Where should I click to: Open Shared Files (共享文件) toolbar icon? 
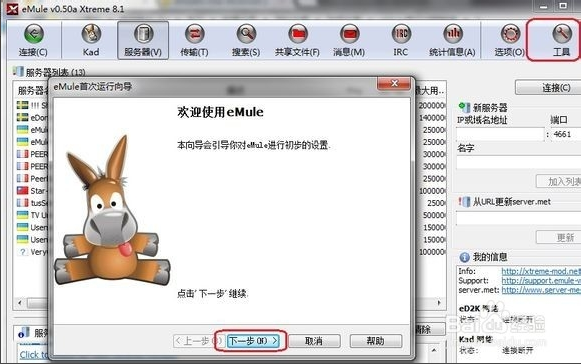coord(298,40)
